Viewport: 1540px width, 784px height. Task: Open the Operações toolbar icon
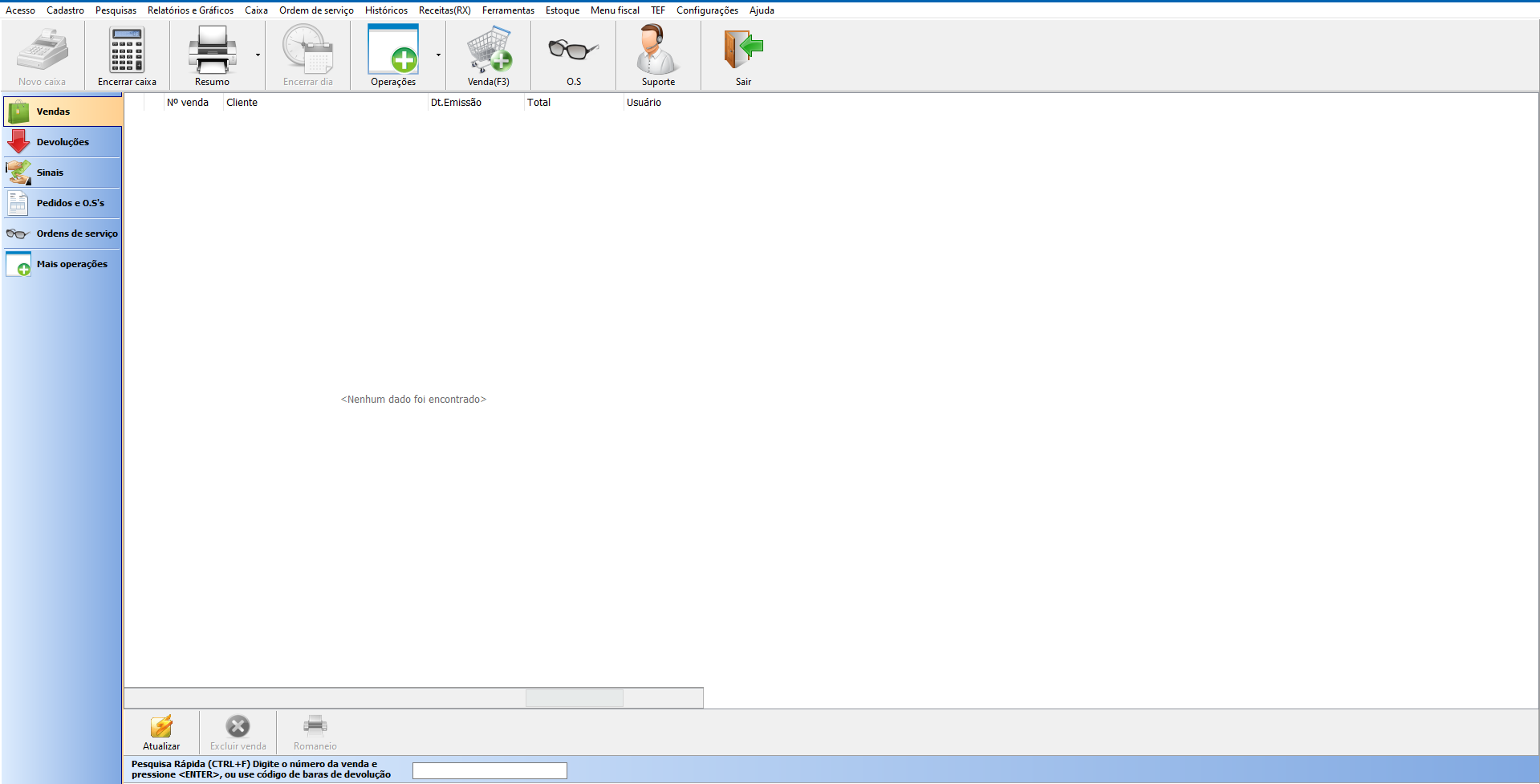[x=393, y=50]
